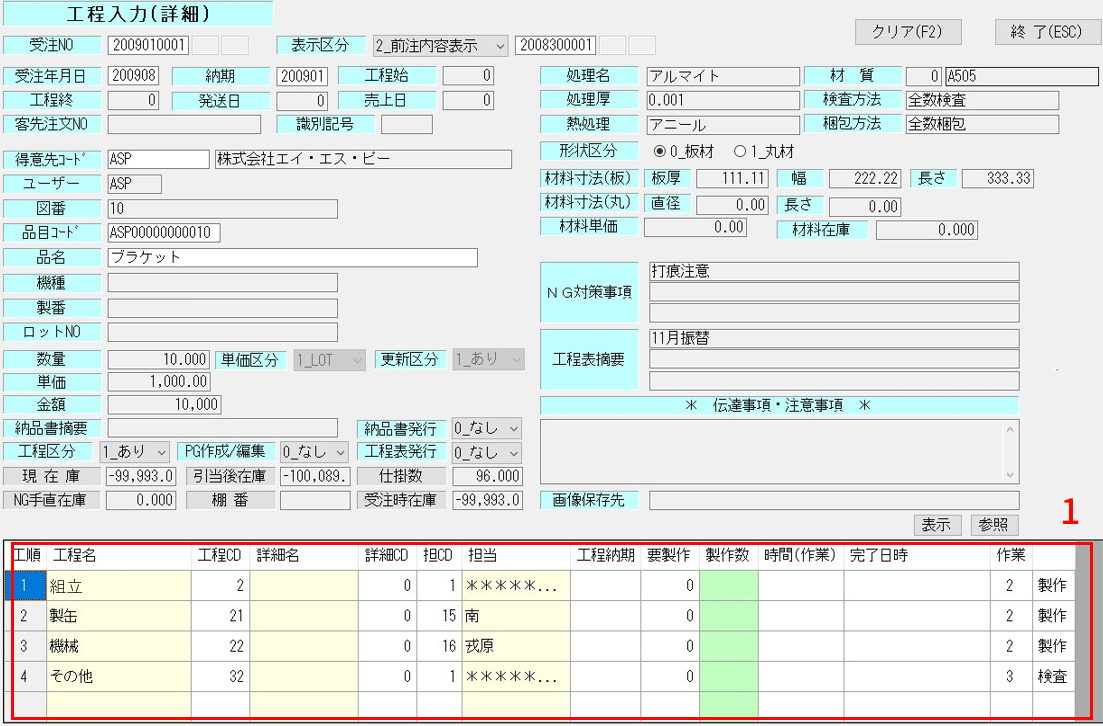Click the 図番 field
Viewport: 1103px width, 726px height.
click(x=222, y=208)
